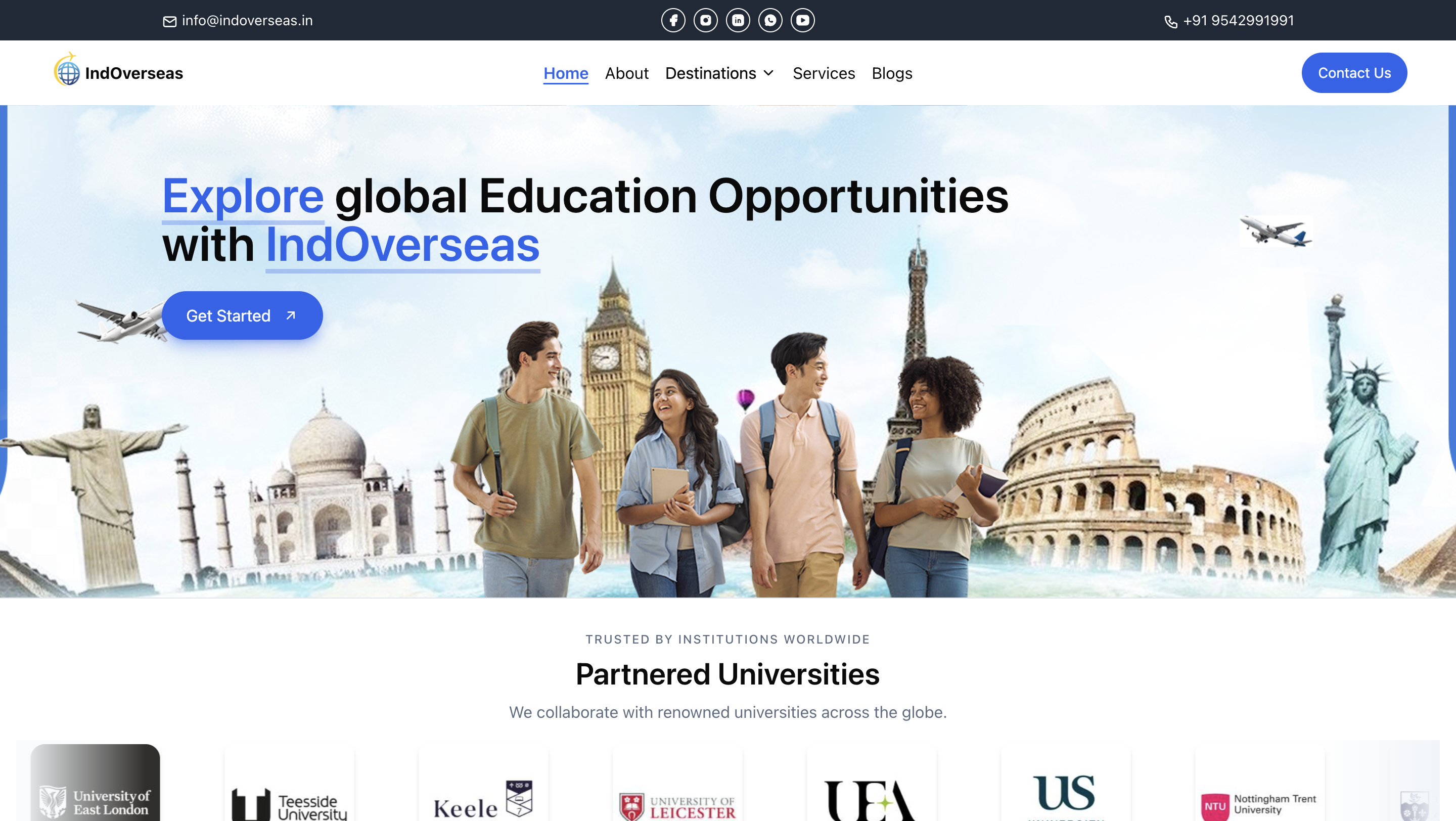1456x821 pixels.
Task: Open the Instagram social icon
Action: (x=705, y=20)
